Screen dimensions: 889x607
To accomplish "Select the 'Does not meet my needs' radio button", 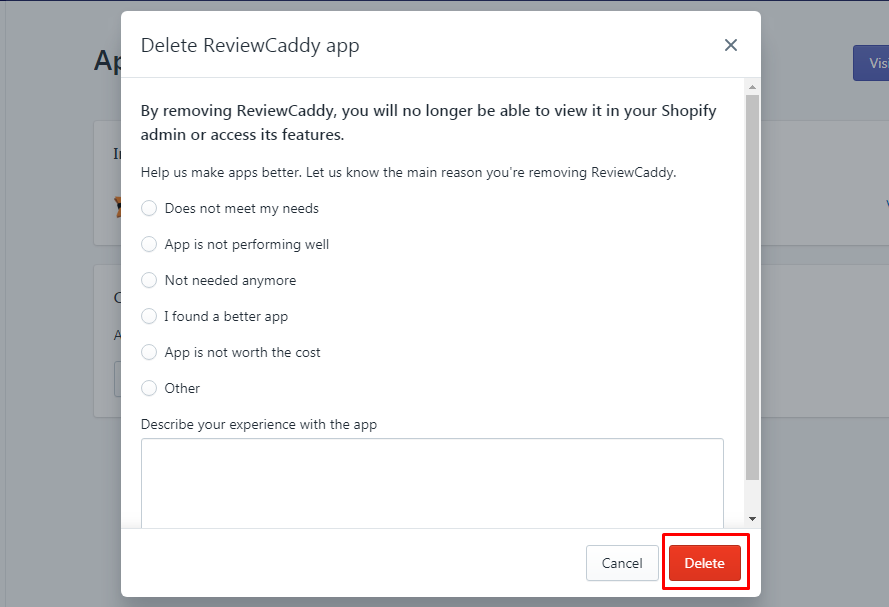I will tap(149, 208).
